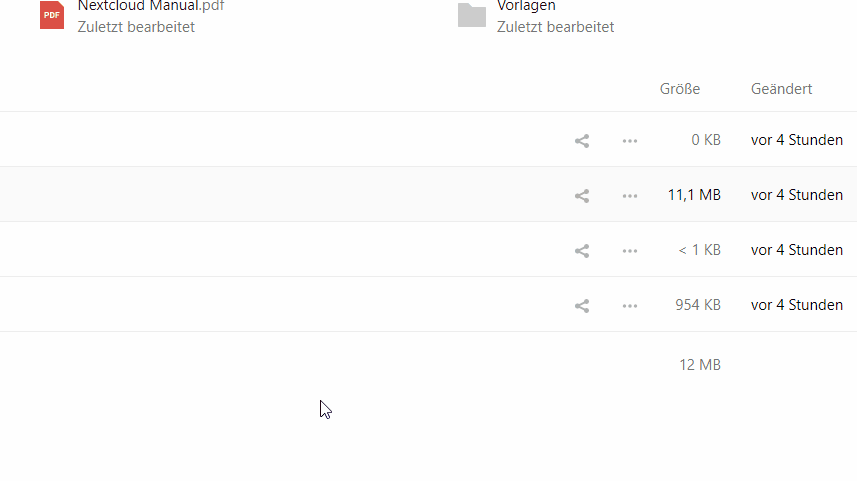Share the item smaller than 1 KB
This screenshot has height=481, width=857.
[x=582, y=251]
